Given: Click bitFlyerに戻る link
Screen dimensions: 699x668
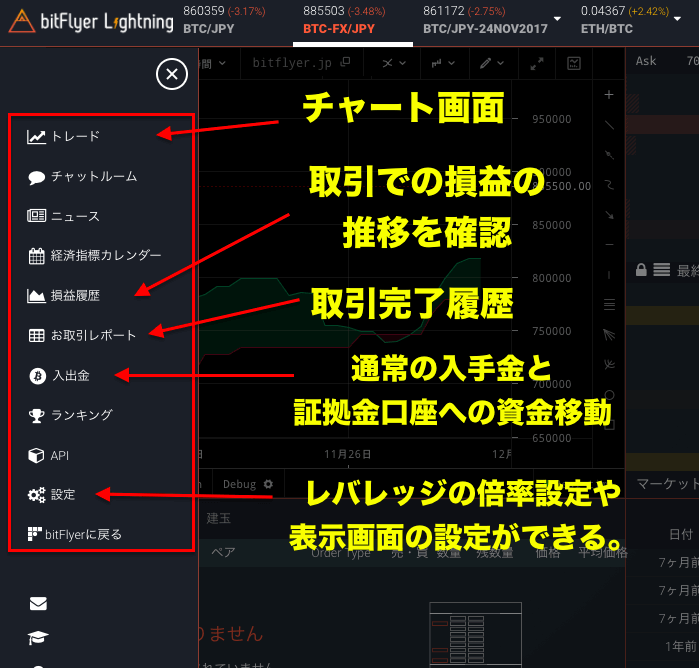Looking at the screenshot, I should 74,534.
